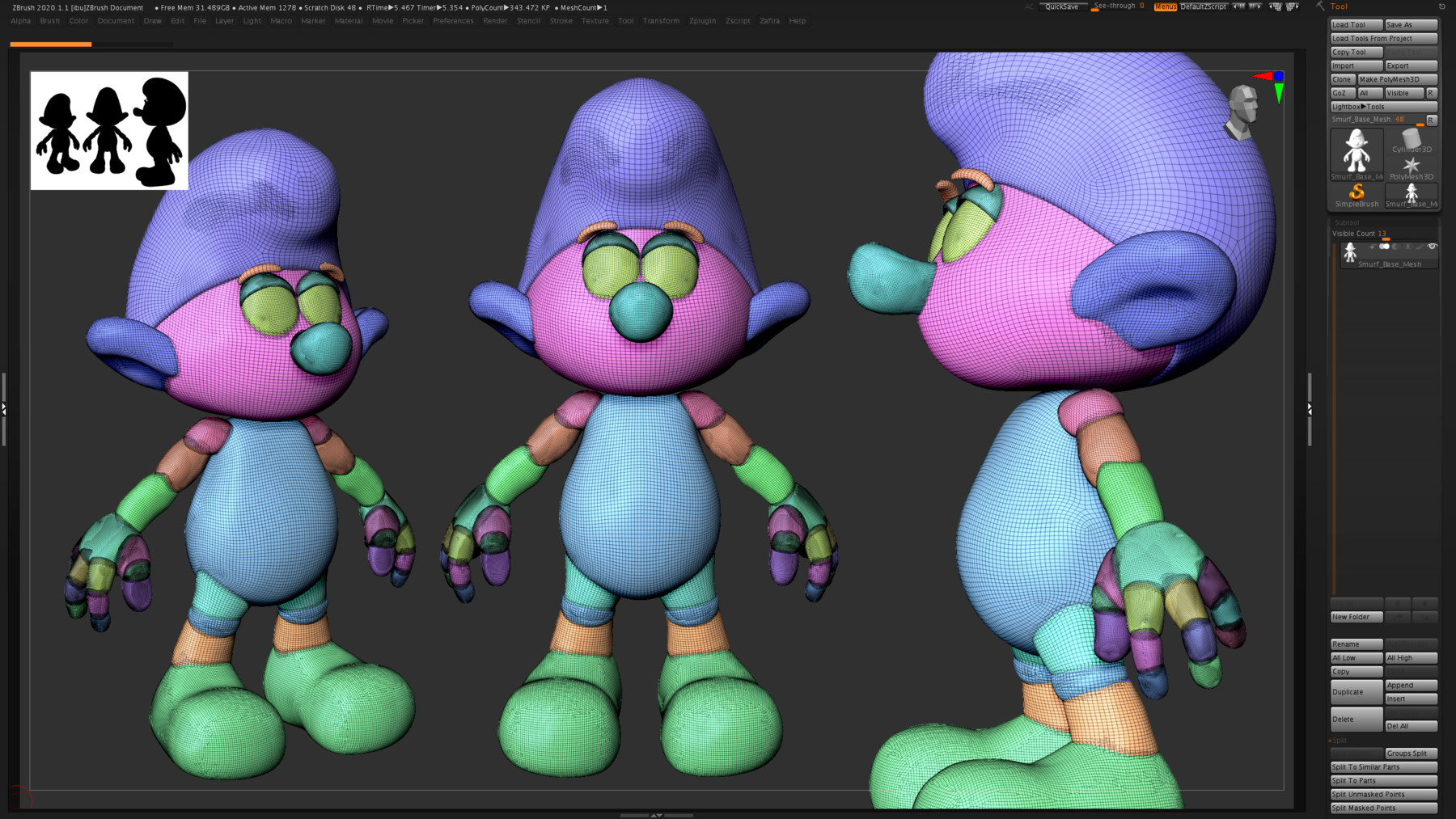Viewport: 1456px width, 819px height.
Task: Click the GoZ button
Action: click(x=1343, y=93)
